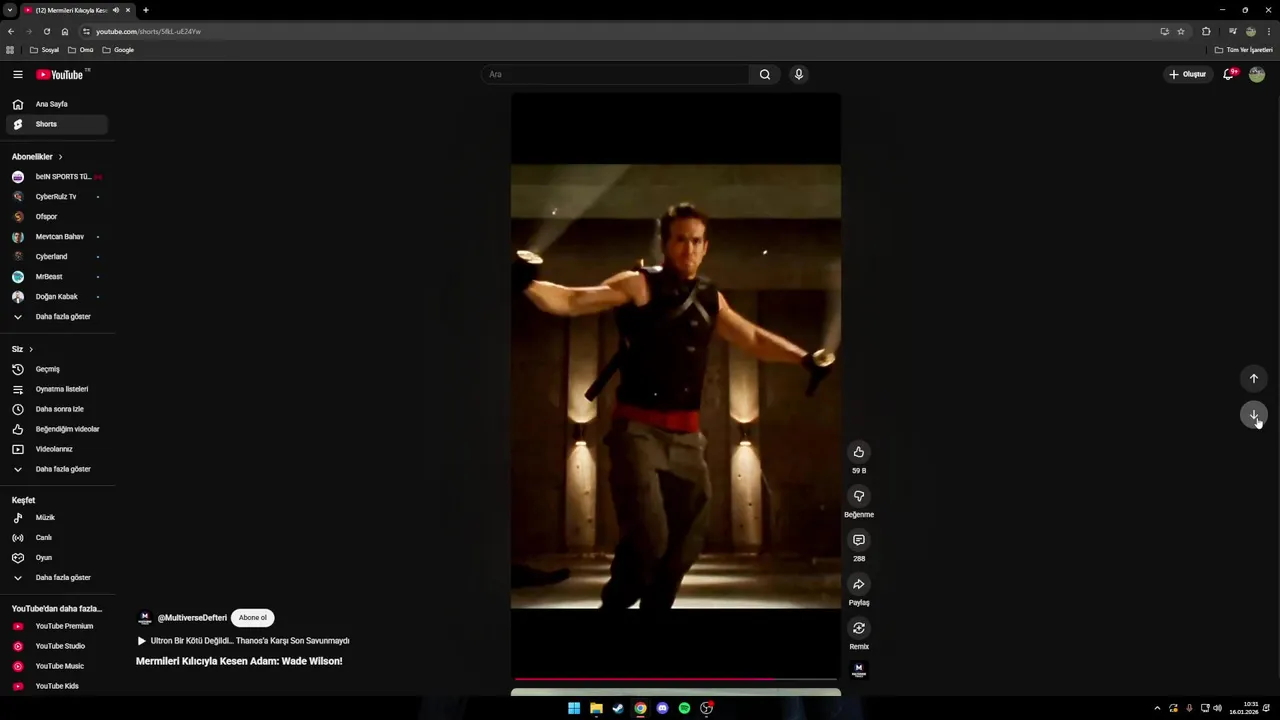
Task: Open the beIN SPORTS subscription channel
Action: [56, 177]
